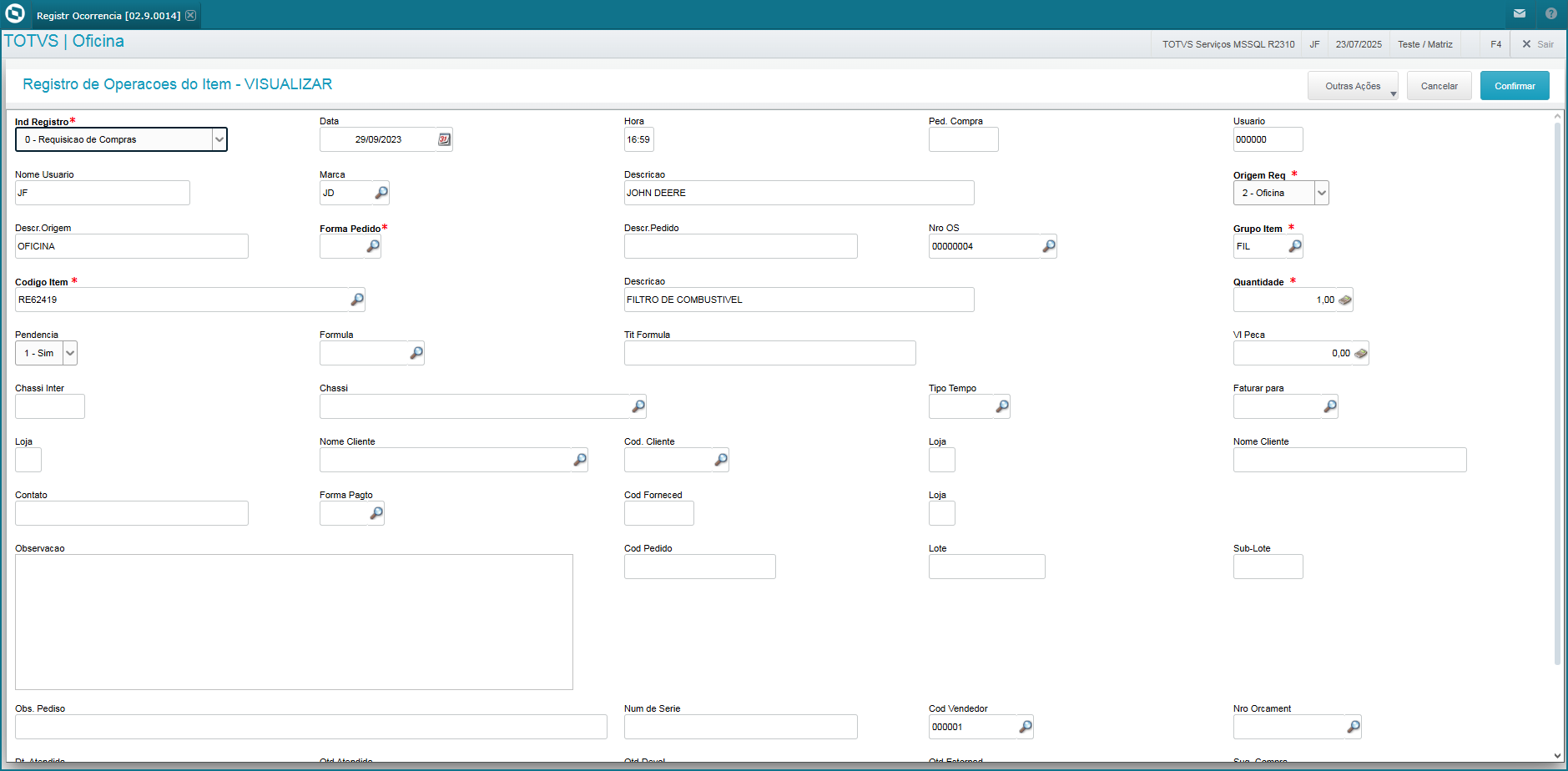Expand the Ind Registro dropdown

(x=219, y=139)
